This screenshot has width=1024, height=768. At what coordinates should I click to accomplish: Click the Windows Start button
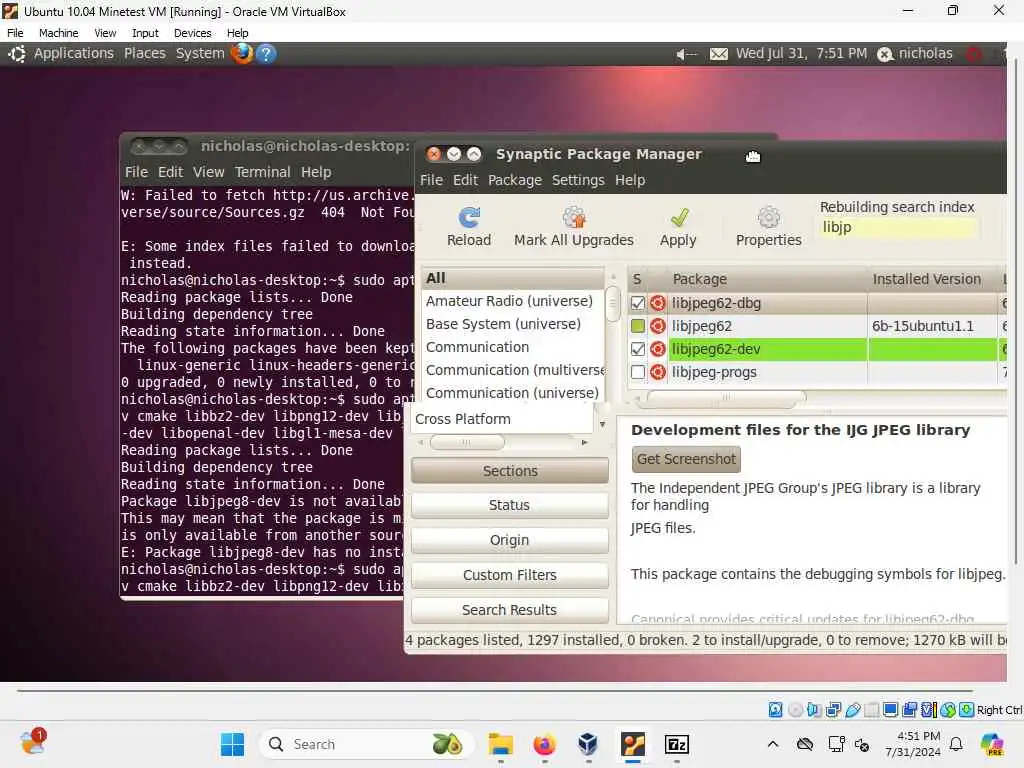point(232,744)
